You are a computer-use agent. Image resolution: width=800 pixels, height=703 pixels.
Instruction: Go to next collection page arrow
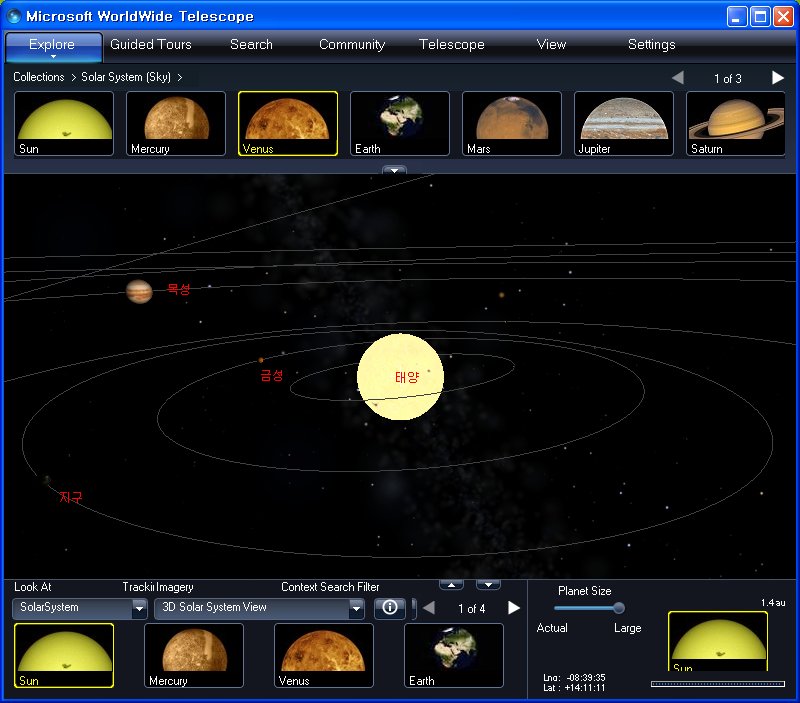pos(778,78)
